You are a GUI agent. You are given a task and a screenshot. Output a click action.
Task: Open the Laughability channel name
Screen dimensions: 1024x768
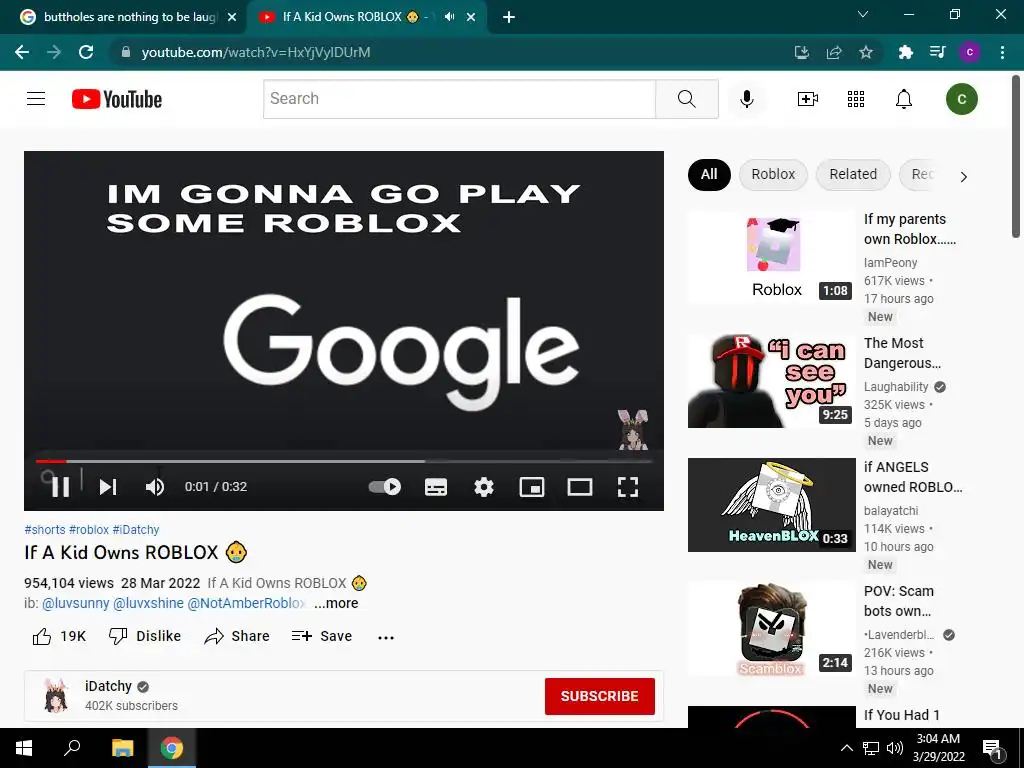[896, 387]
